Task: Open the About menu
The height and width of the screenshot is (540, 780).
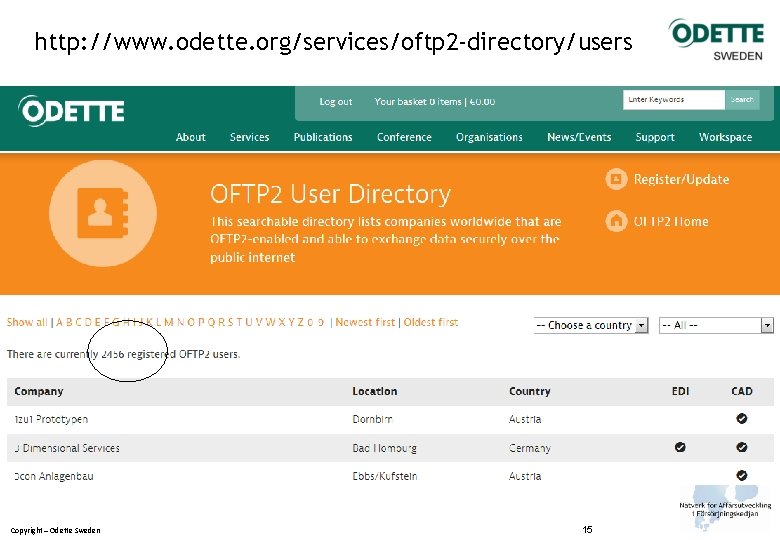Action: 191,137
